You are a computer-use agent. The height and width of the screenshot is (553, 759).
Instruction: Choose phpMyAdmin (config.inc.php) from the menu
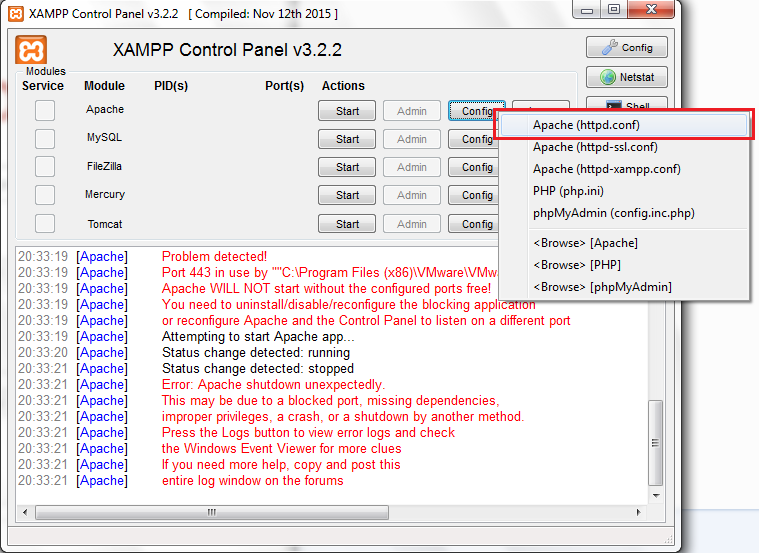[x=624, y=213]
